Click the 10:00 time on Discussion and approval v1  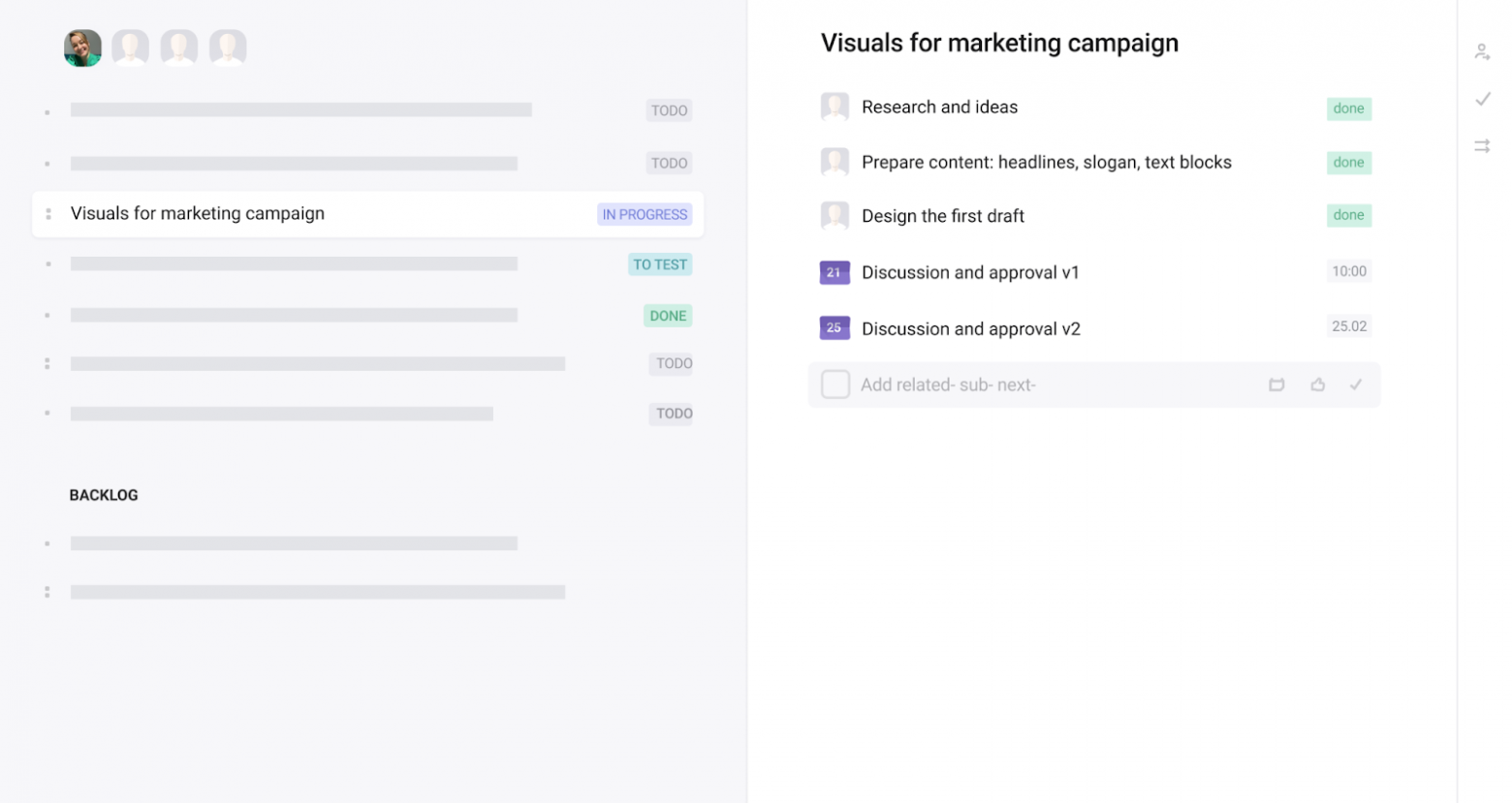(x=1348, y=272)
